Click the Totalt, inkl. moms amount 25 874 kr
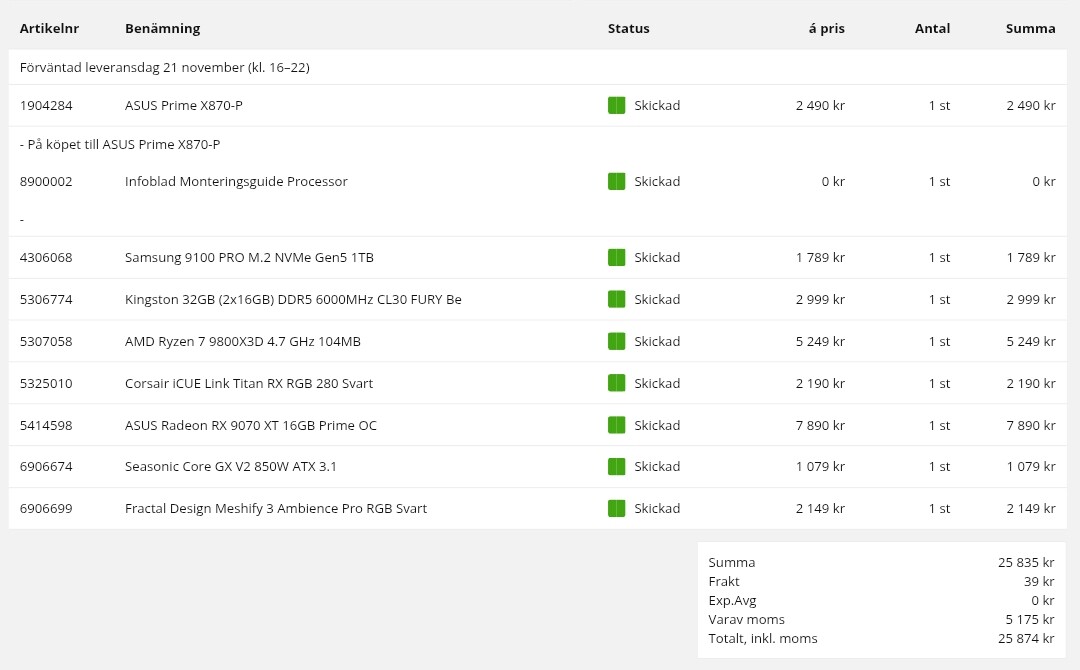Screen dimensions: 1080x670 pyautogui.click(x=1026, y=638)
